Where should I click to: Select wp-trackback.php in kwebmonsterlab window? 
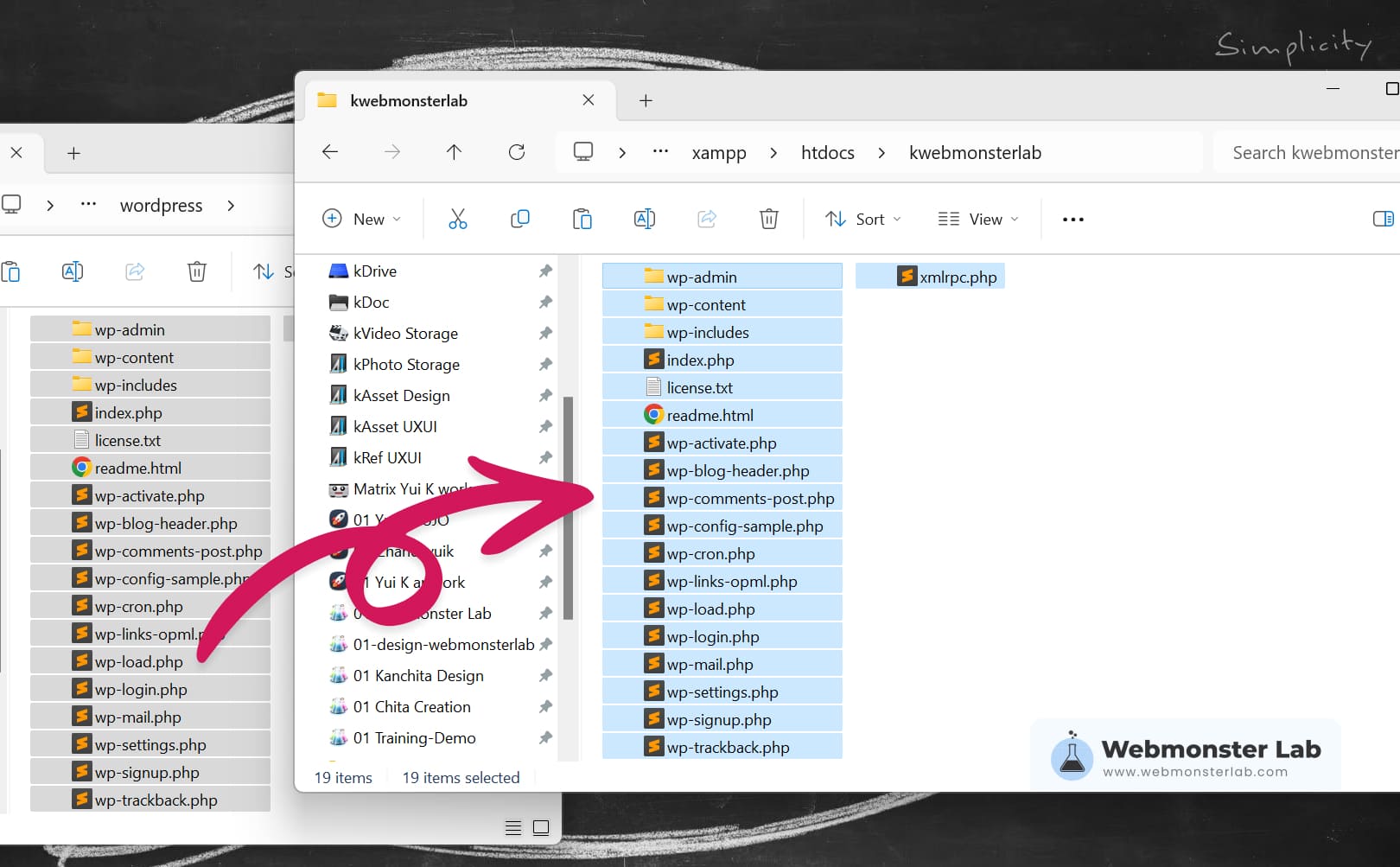[x=722, y=747]
